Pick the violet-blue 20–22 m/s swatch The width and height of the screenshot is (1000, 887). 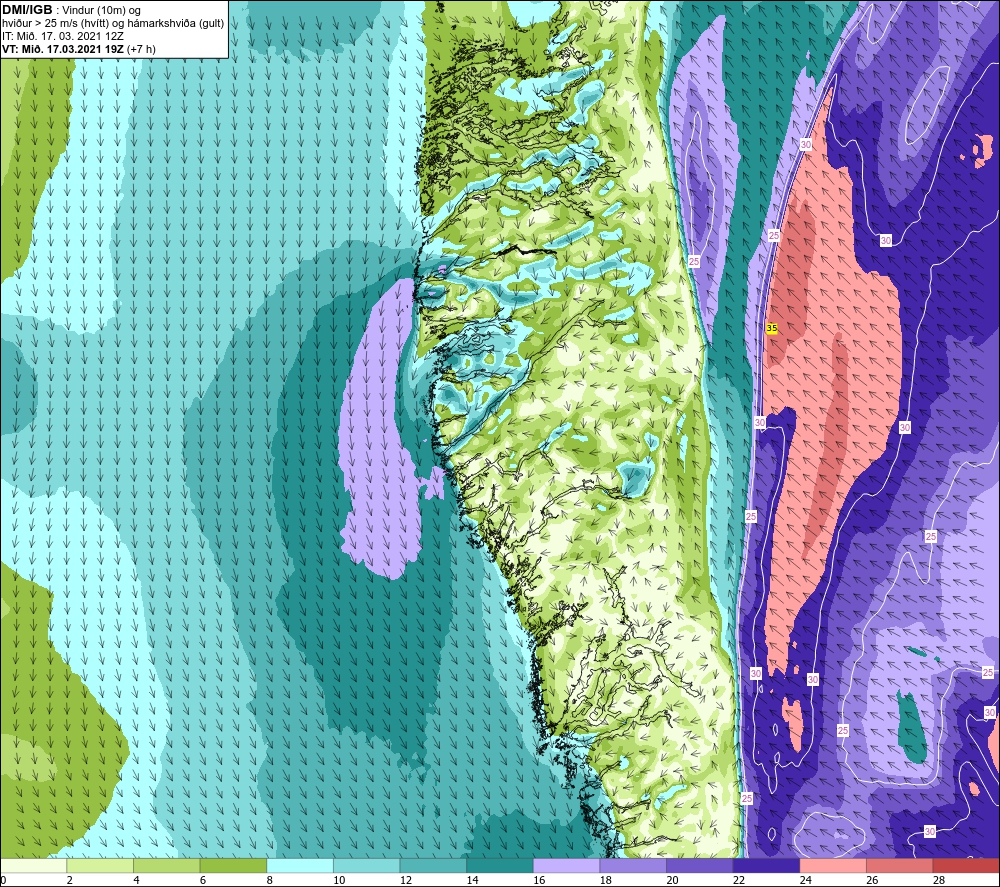pyautogui.click(x=700, y=866)
